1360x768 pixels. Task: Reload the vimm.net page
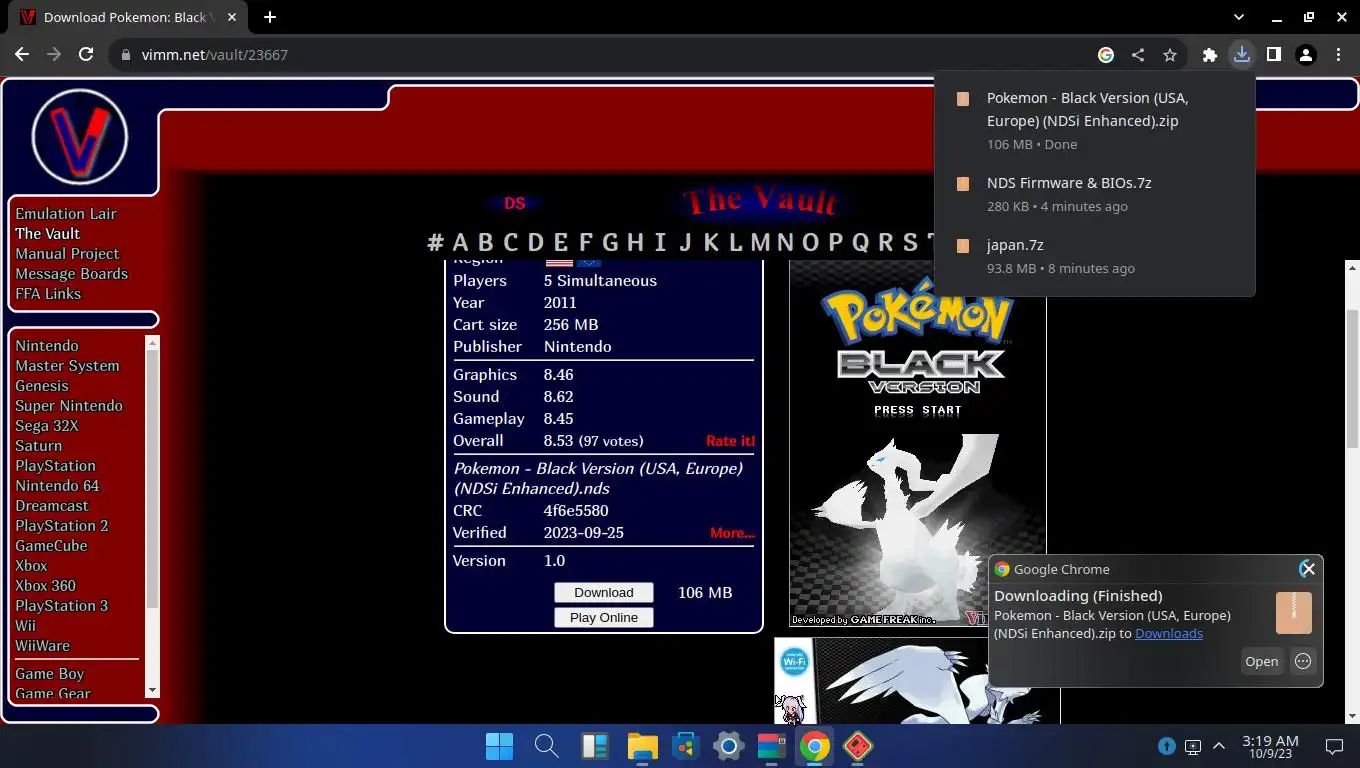point(86,55)
